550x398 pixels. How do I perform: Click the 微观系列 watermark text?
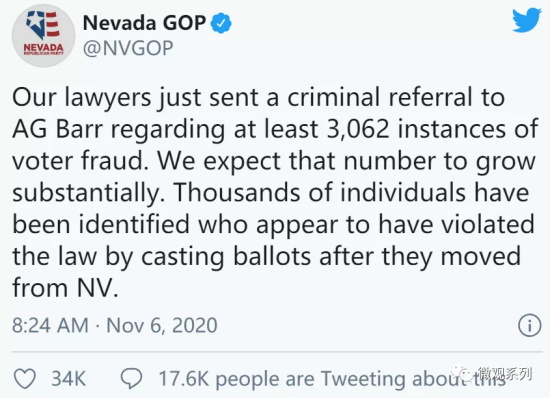coord(504,374)
